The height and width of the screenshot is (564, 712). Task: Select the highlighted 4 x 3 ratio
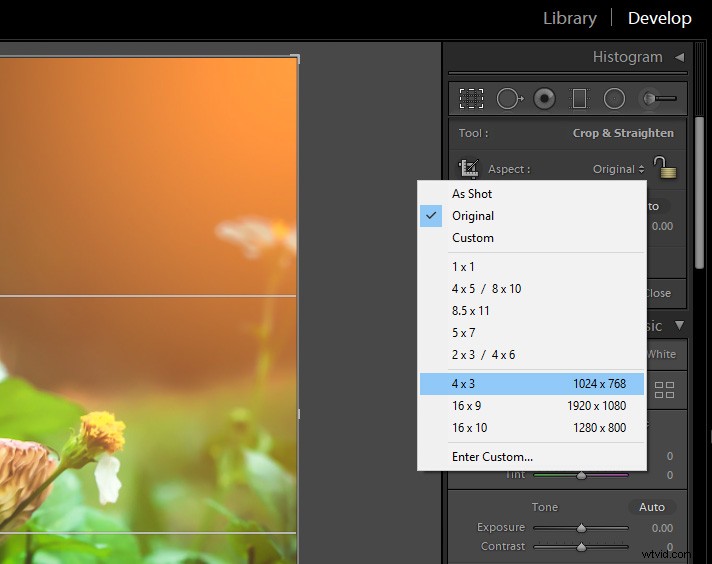click(532, 384)
